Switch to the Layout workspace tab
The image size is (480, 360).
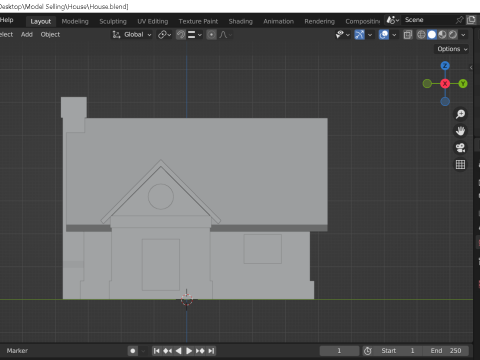click(x=41, y=21)
